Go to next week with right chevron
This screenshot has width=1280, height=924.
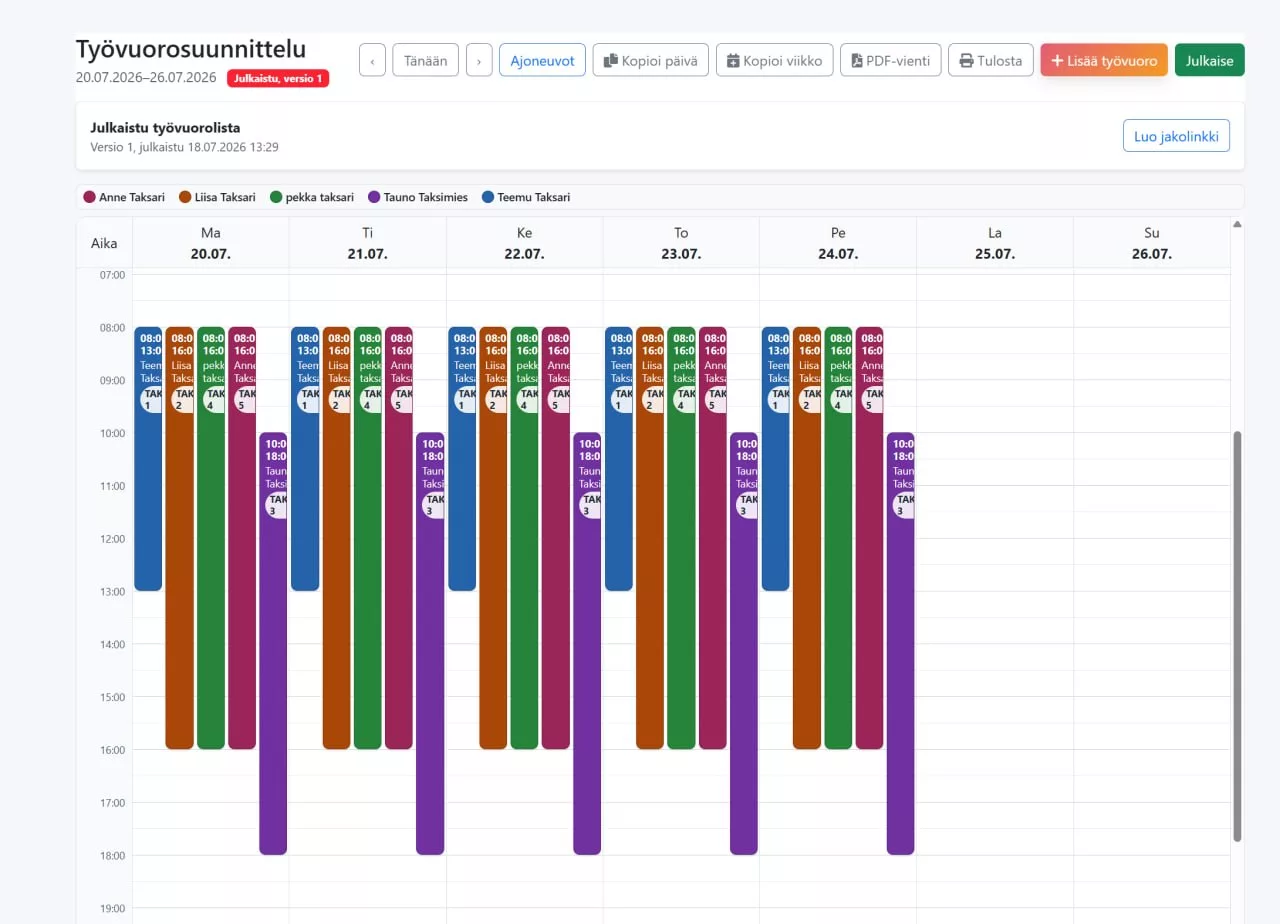[479, 60]
